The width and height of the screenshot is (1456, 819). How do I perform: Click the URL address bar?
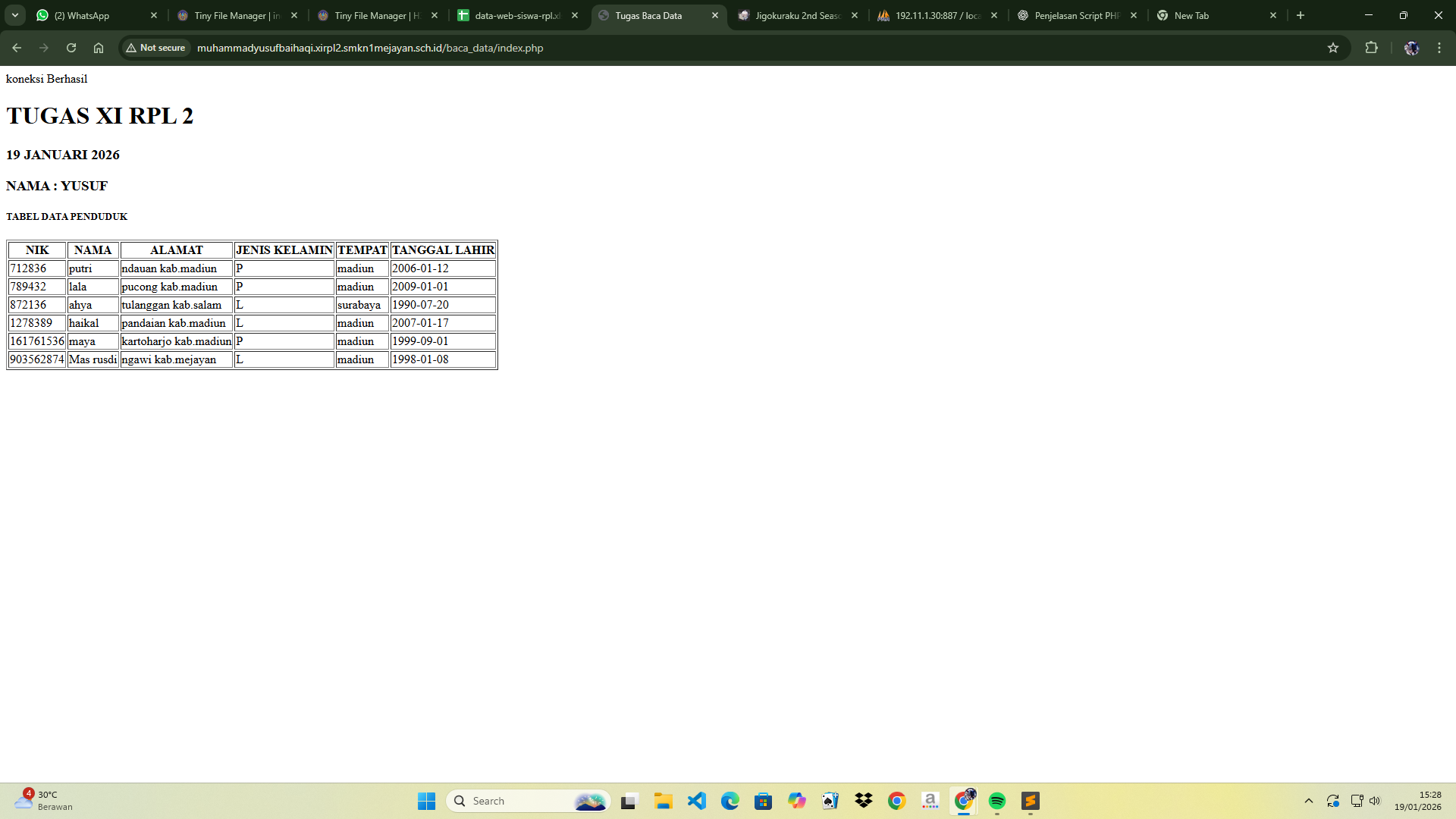pyautogui.click(x=682, y=48)
